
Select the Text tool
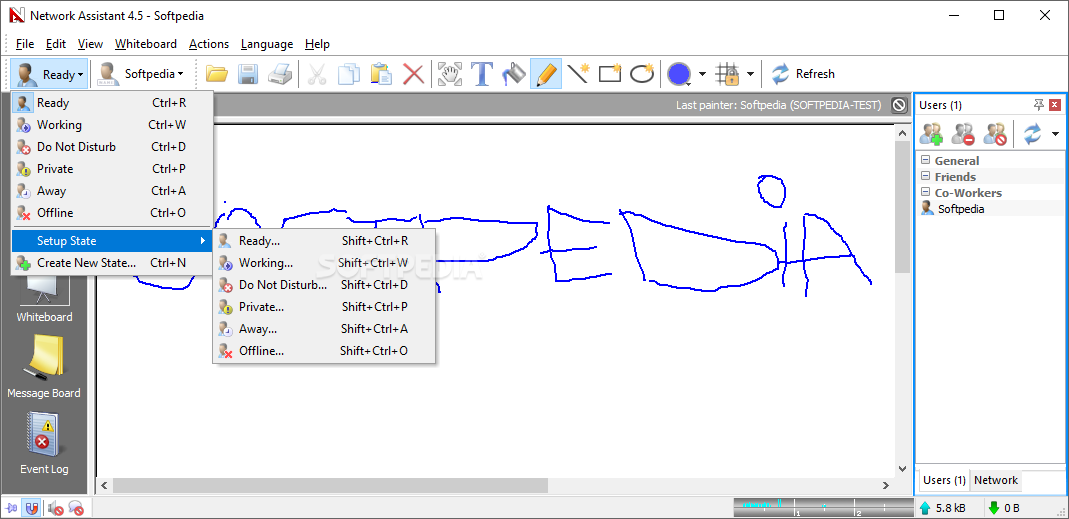tap(482, 74)
